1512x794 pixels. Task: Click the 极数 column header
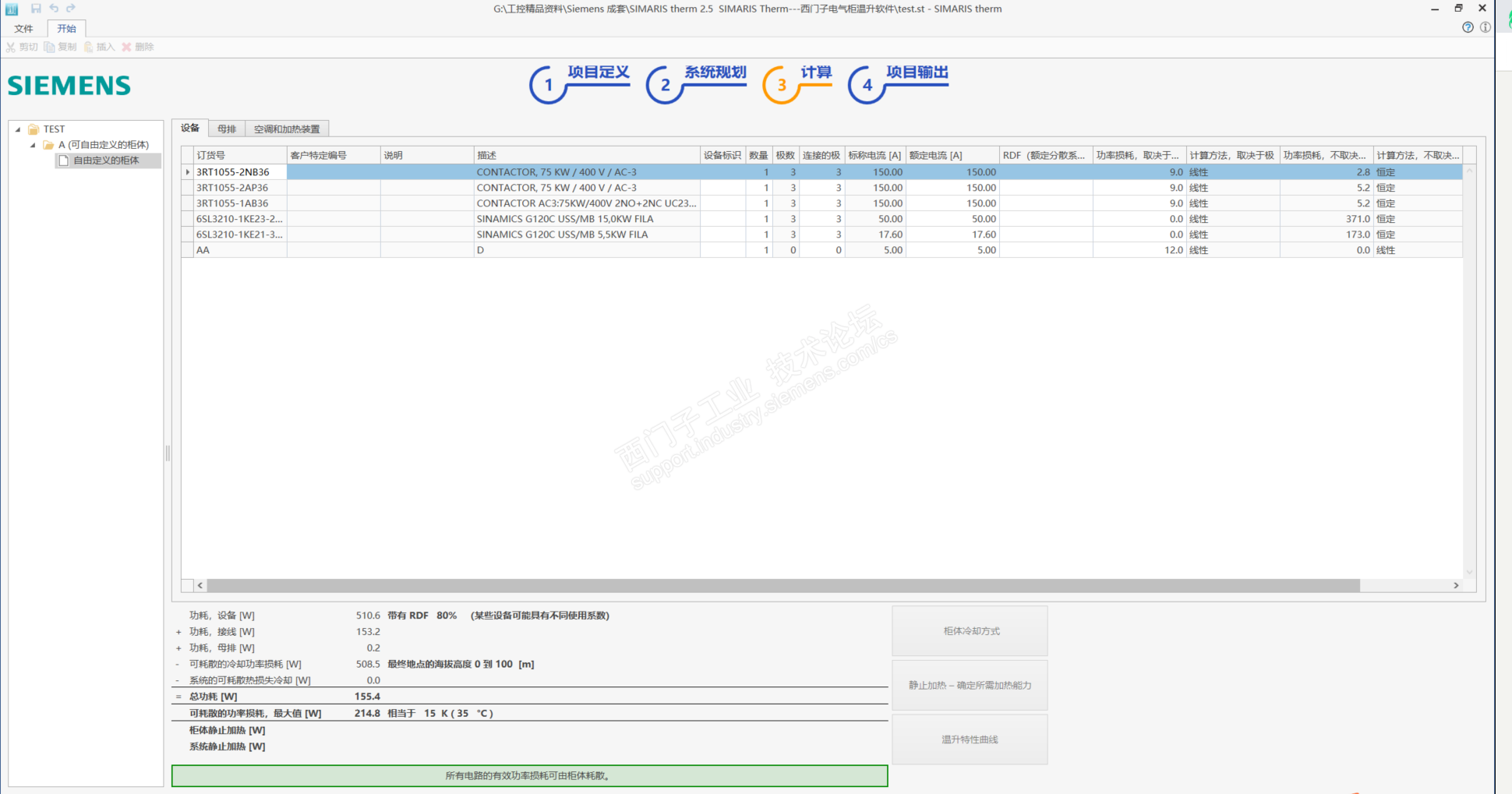[x=786, y=155]
